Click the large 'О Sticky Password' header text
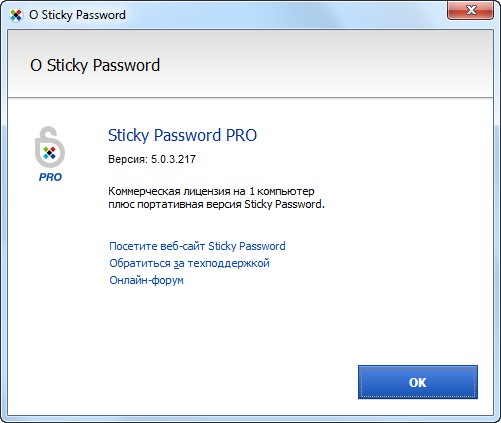 click(95, 65)
